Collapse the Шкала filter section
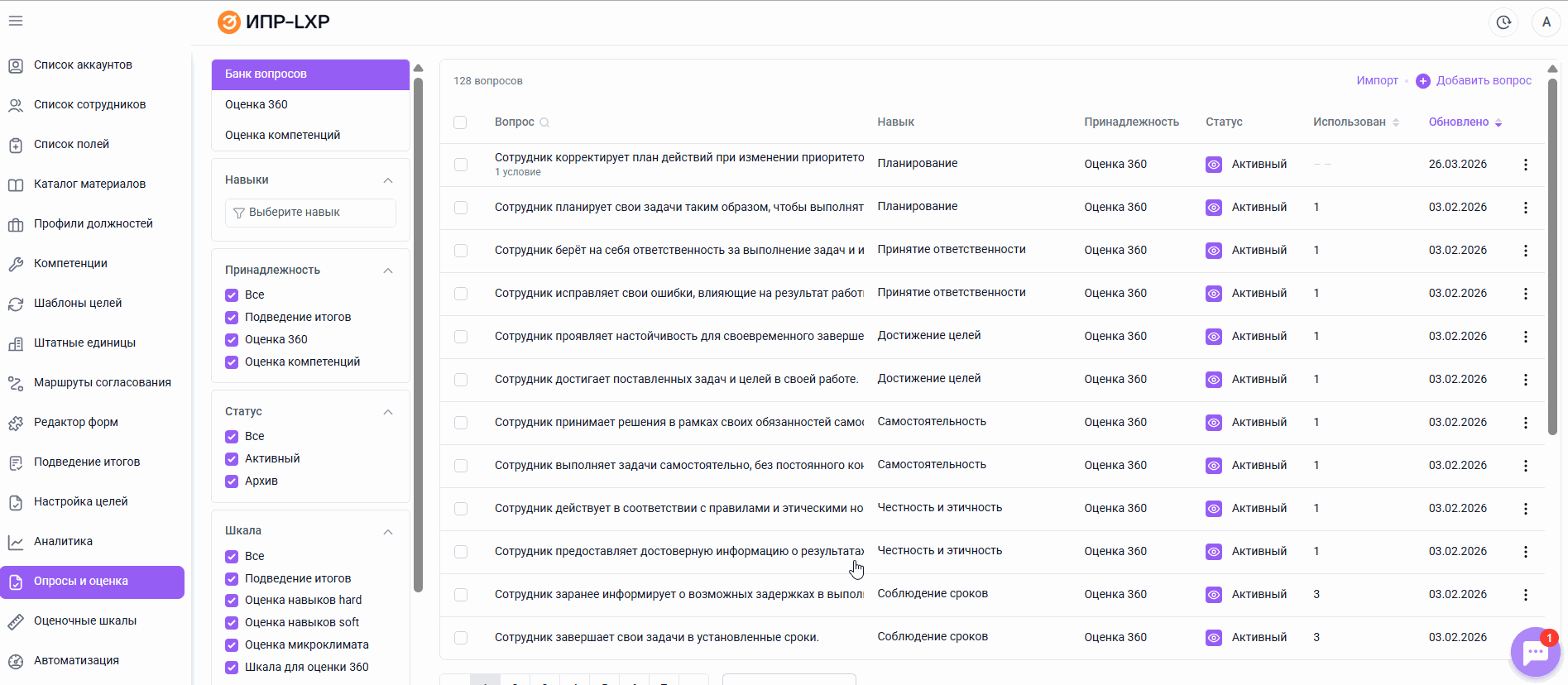Image resolution: width=1568 pixels, height=685 pixels. coord(388,532)
